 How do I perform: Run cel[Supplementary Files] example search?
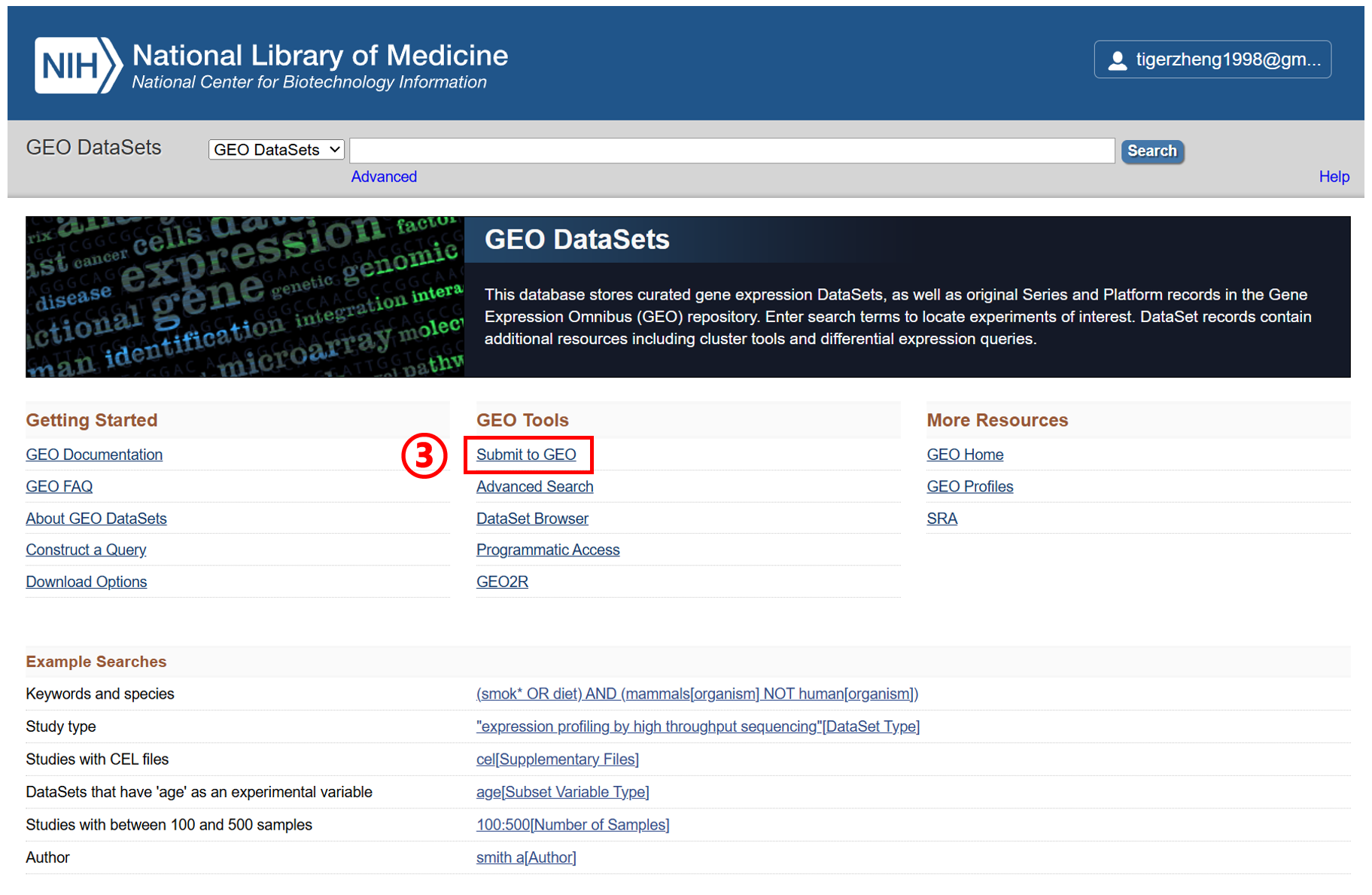click(x=558, y=760)
